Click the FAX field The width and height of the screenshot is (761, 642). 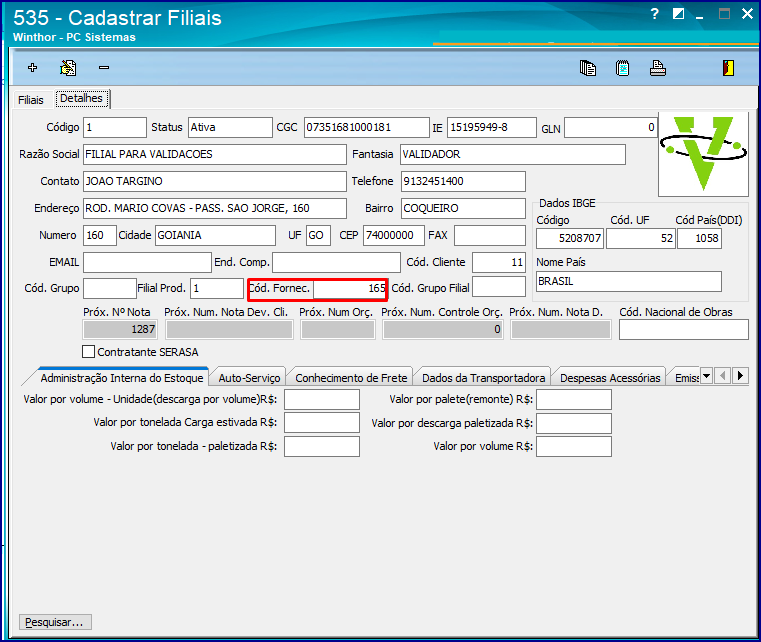pos(490,235)
